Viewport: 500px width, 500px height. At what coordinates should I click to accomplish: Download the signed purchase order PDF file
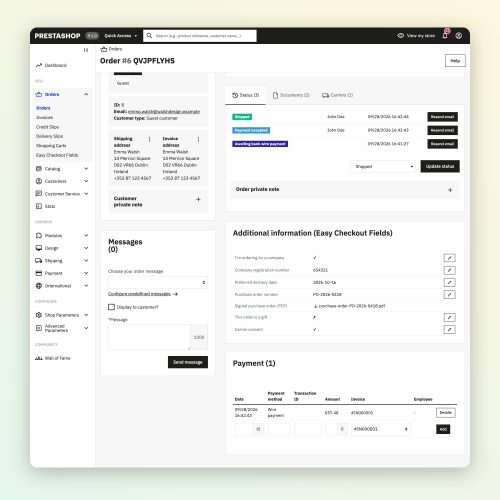(x=349, y=306)
